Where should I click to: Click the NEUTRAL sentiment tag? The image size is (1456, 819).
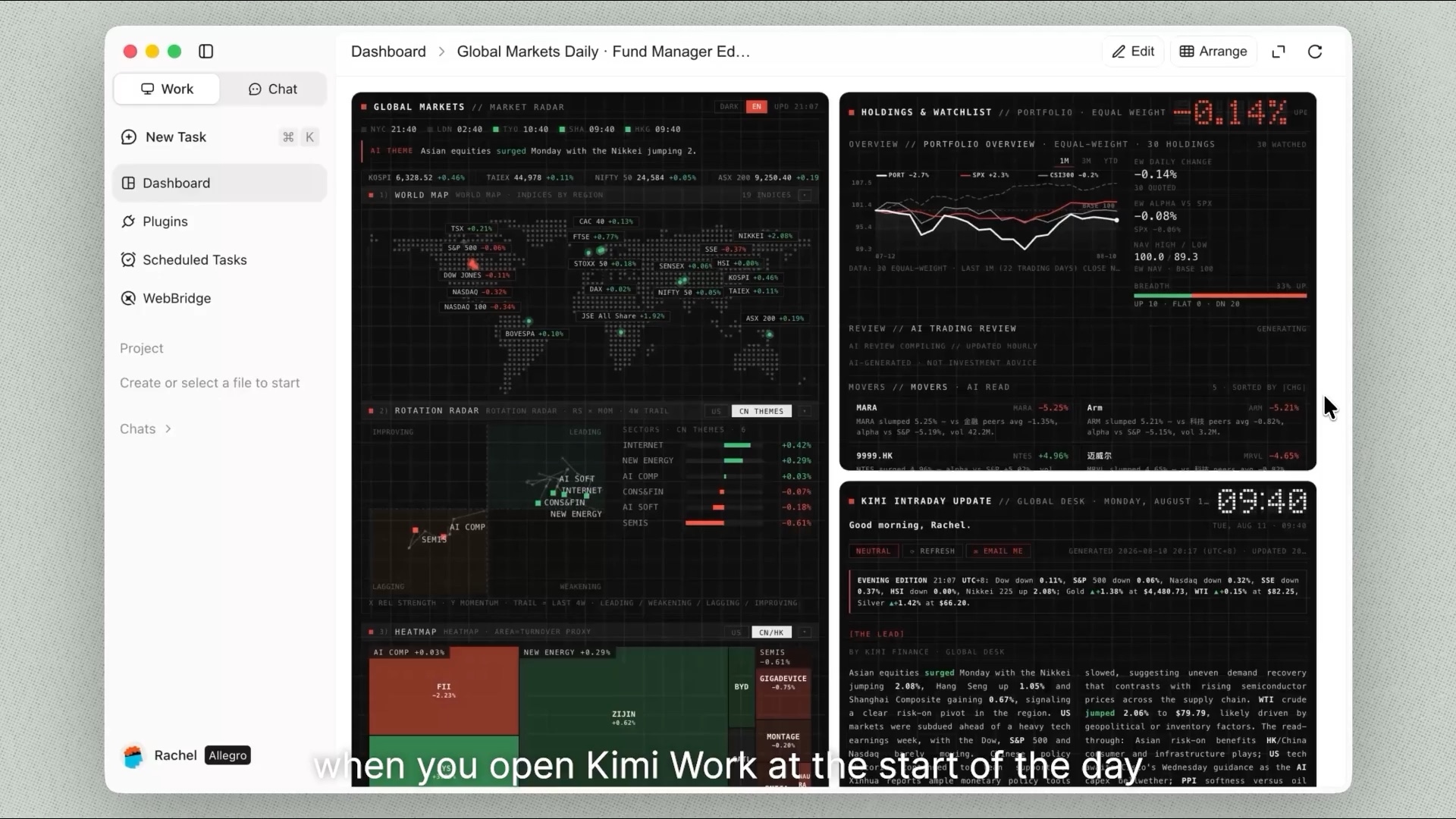pyautogui.click(x=873, y=551)
